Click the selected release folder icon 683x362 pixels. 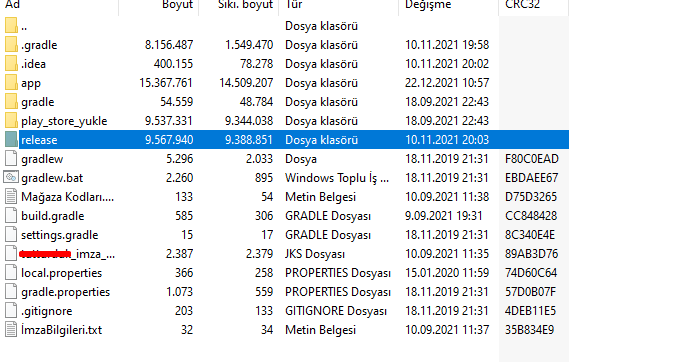pos(11,139)
